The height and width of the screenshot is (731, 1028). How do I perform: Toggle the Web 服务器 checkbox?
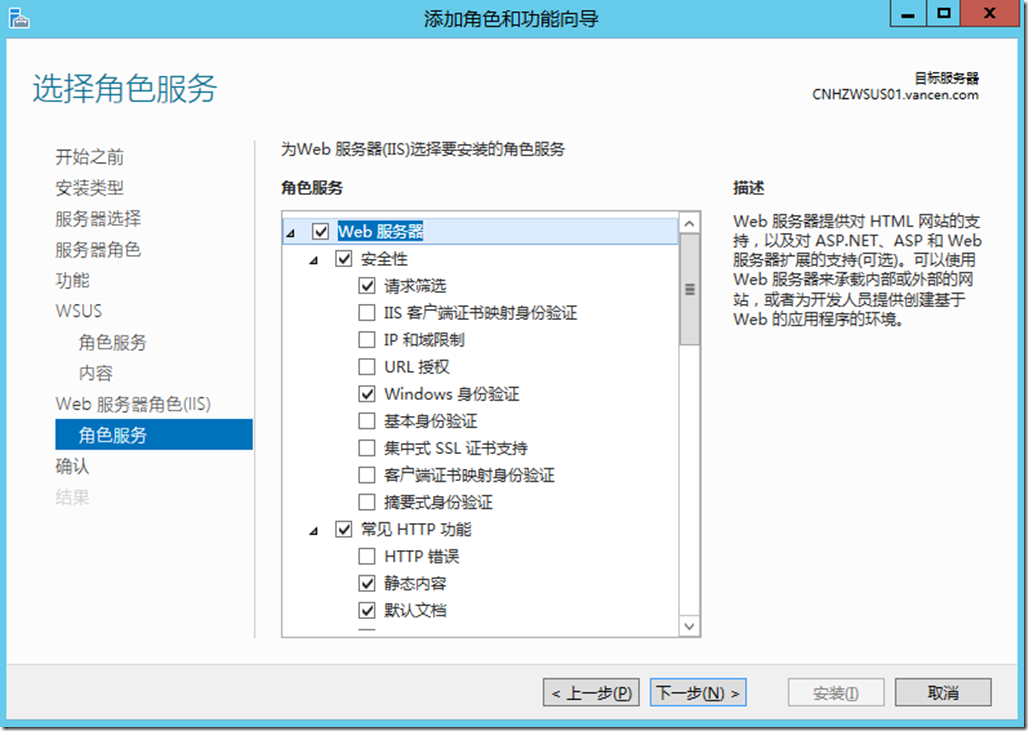pos(321,231)
